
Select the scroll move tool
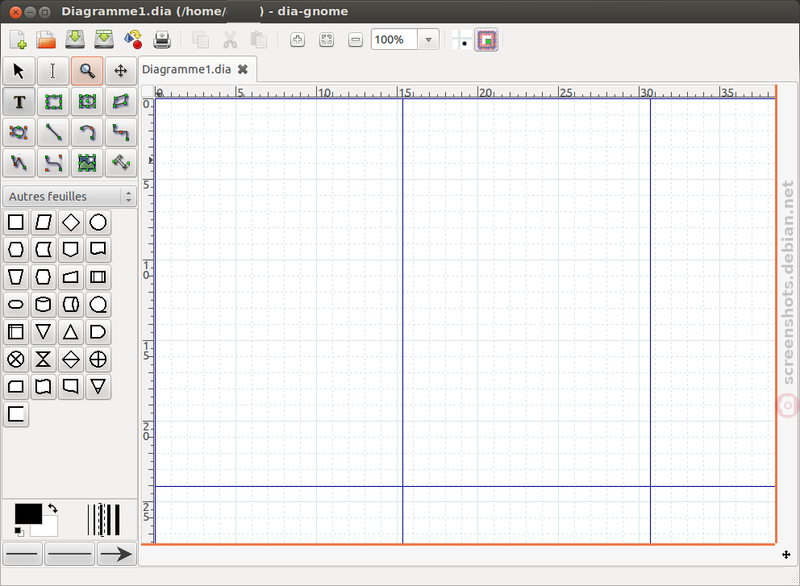tap(120, 71)
